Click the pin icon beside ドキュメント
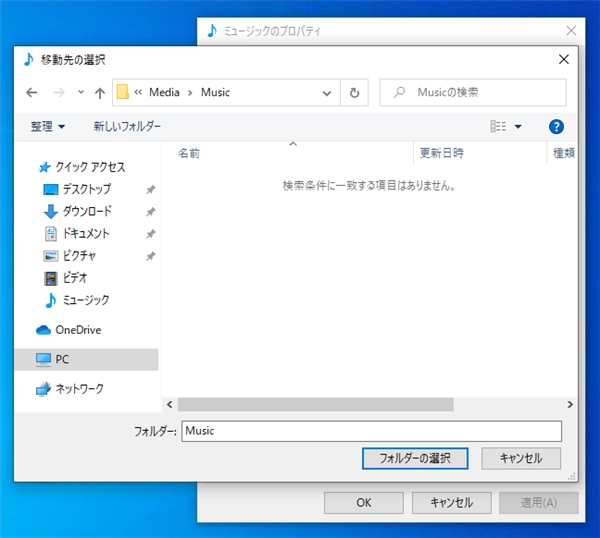Viewport: 600px width, 538px height. pyautogui.click(x=150, y=234)
